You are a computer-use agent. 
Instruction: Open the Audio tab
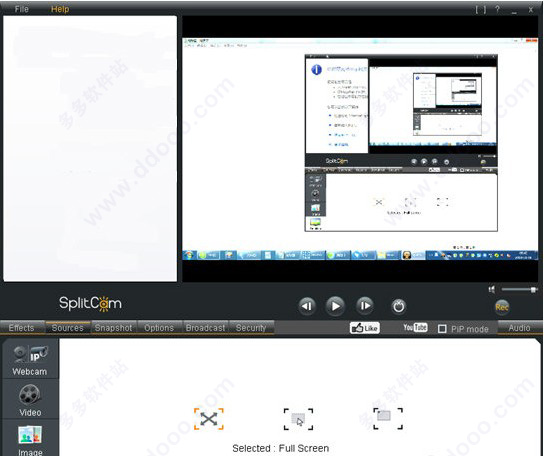[x=519, y=328]
